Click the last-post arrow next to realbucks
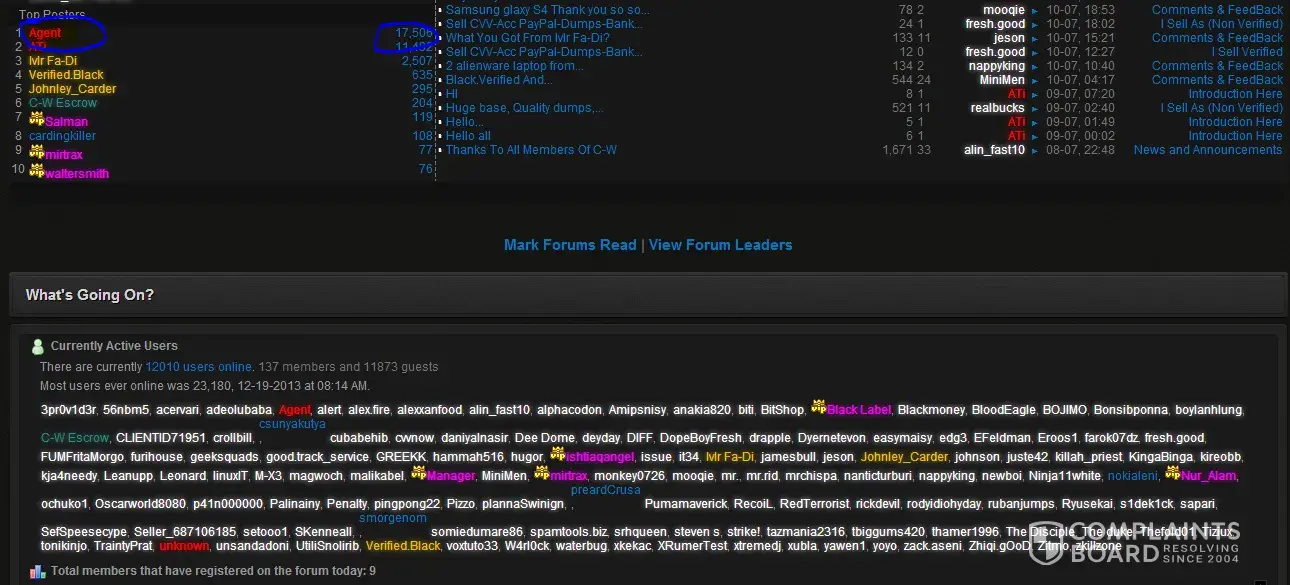This screenshot has width=1290, height=585. (1035, 108)
